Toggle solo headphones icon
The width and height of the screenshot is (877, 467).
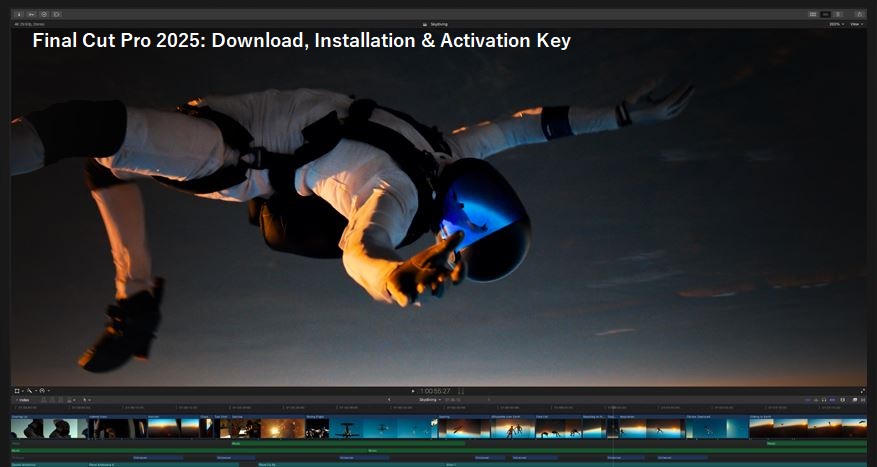pos(824,400)
